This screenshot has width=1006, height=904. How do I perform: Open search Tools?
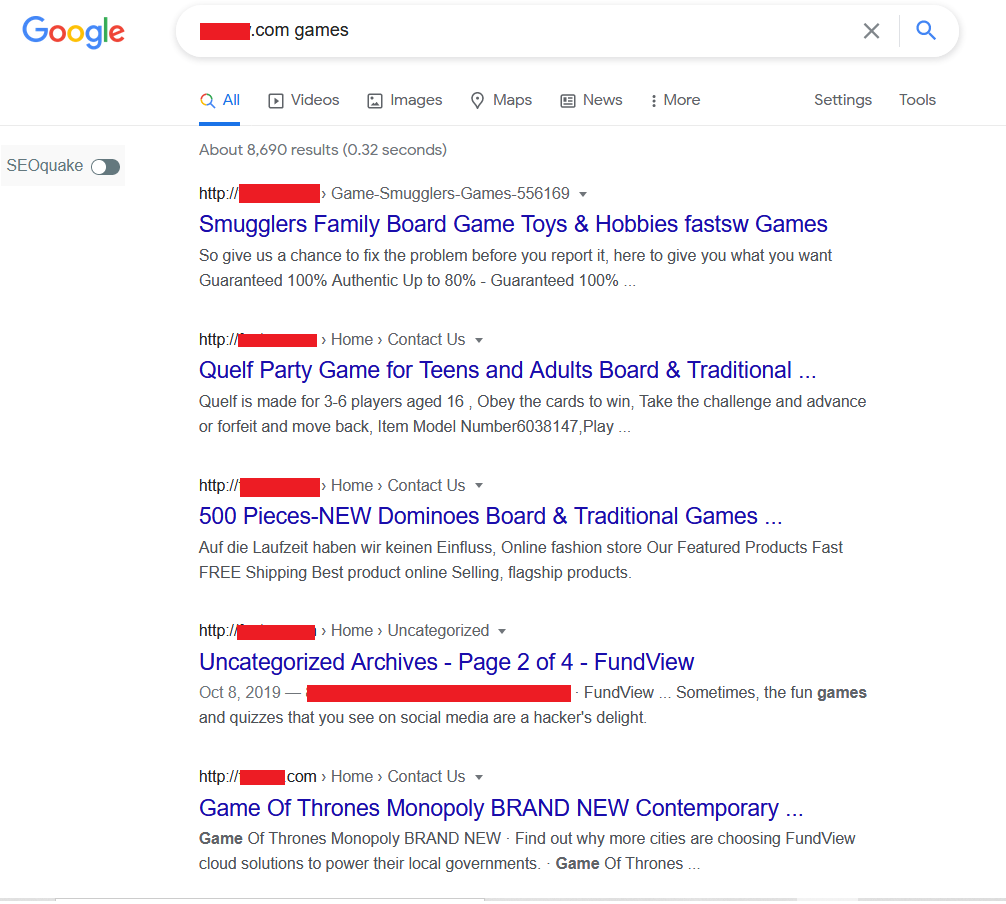pyautogui.click(x=917, y=100)
